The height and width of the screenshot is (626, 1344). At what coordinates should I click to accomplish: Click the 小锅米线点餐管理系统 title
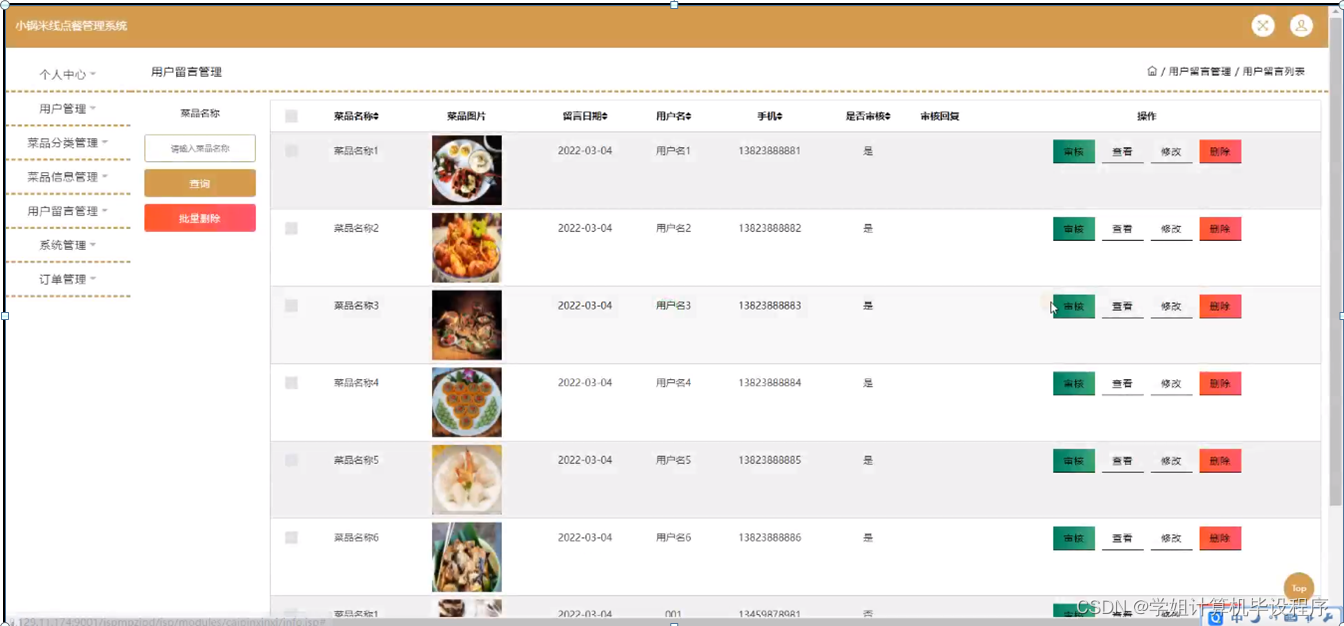[x=71, y=26]
